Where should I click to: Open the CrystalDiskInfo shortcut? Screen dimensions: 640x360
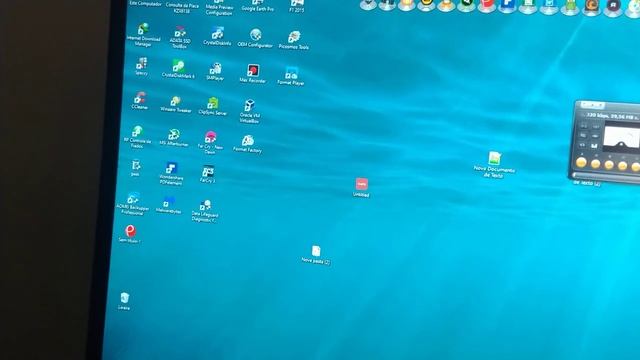click(x=217, y=33)
